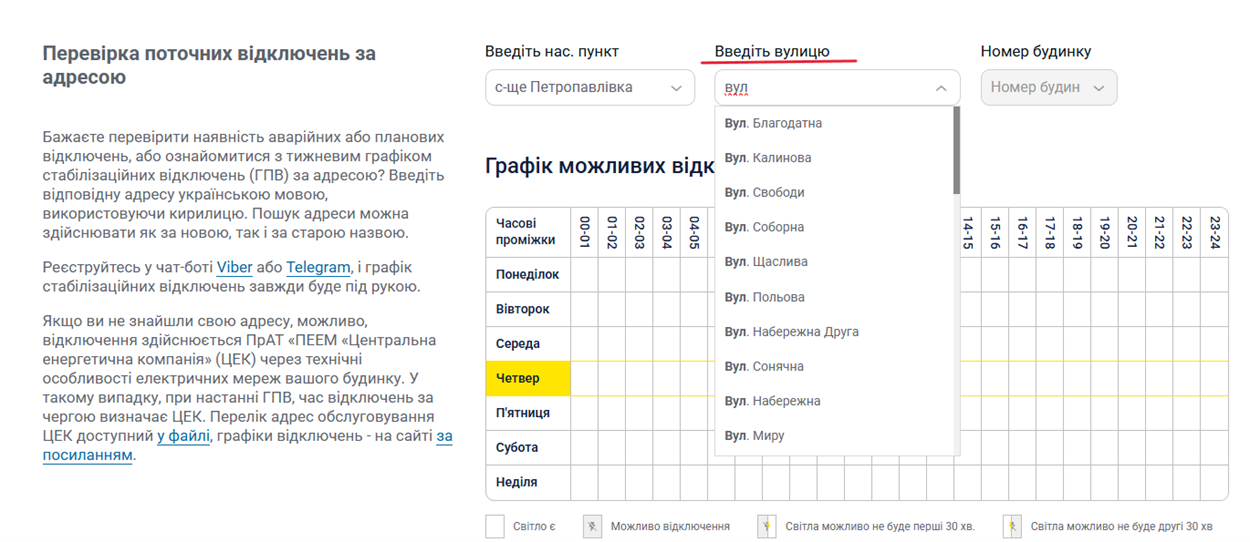Open the settlement dropdown 'с-ще Петропавлівка'
This screenshot has width=1250, height=542.
(x=589, y=87)
